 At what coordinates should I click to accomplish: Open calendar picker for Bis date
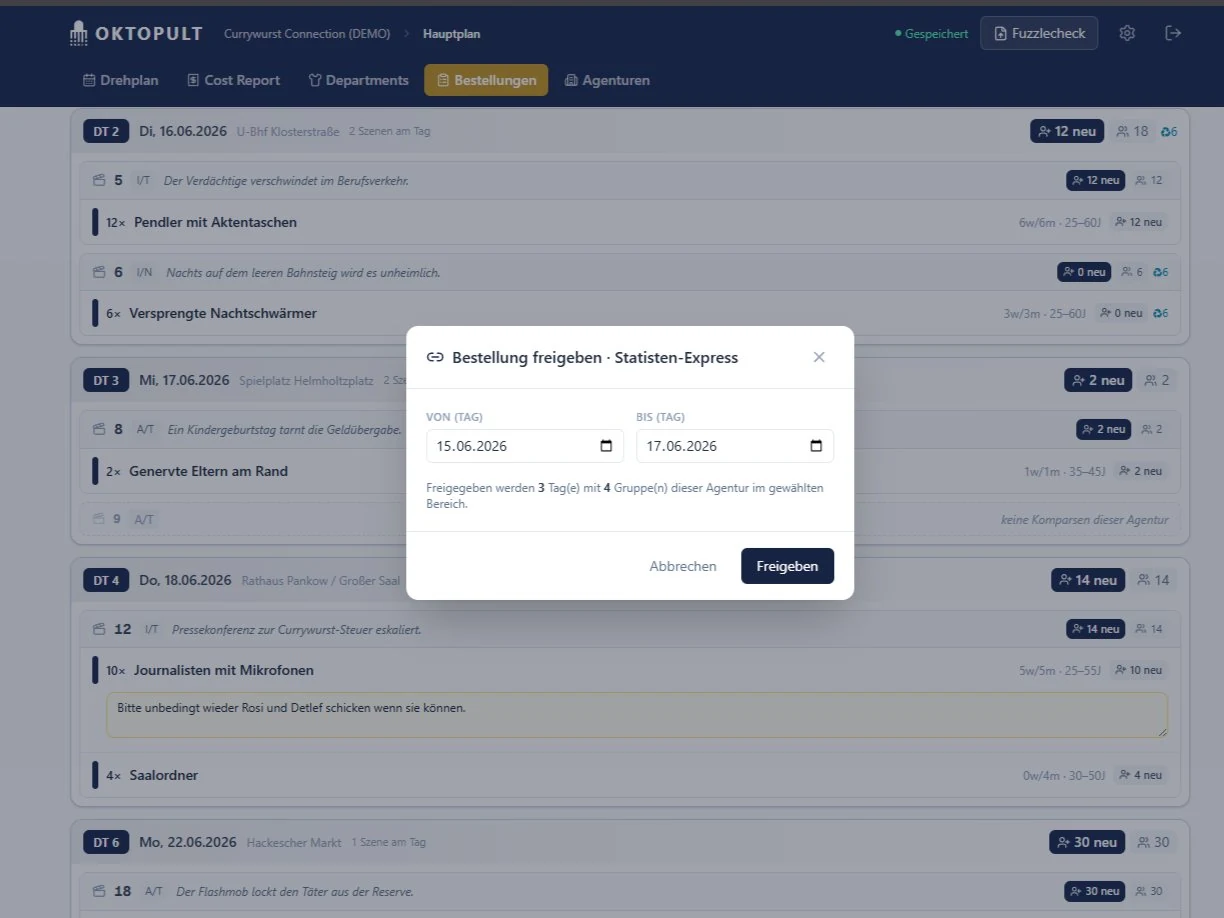click(x=816, y=446)
